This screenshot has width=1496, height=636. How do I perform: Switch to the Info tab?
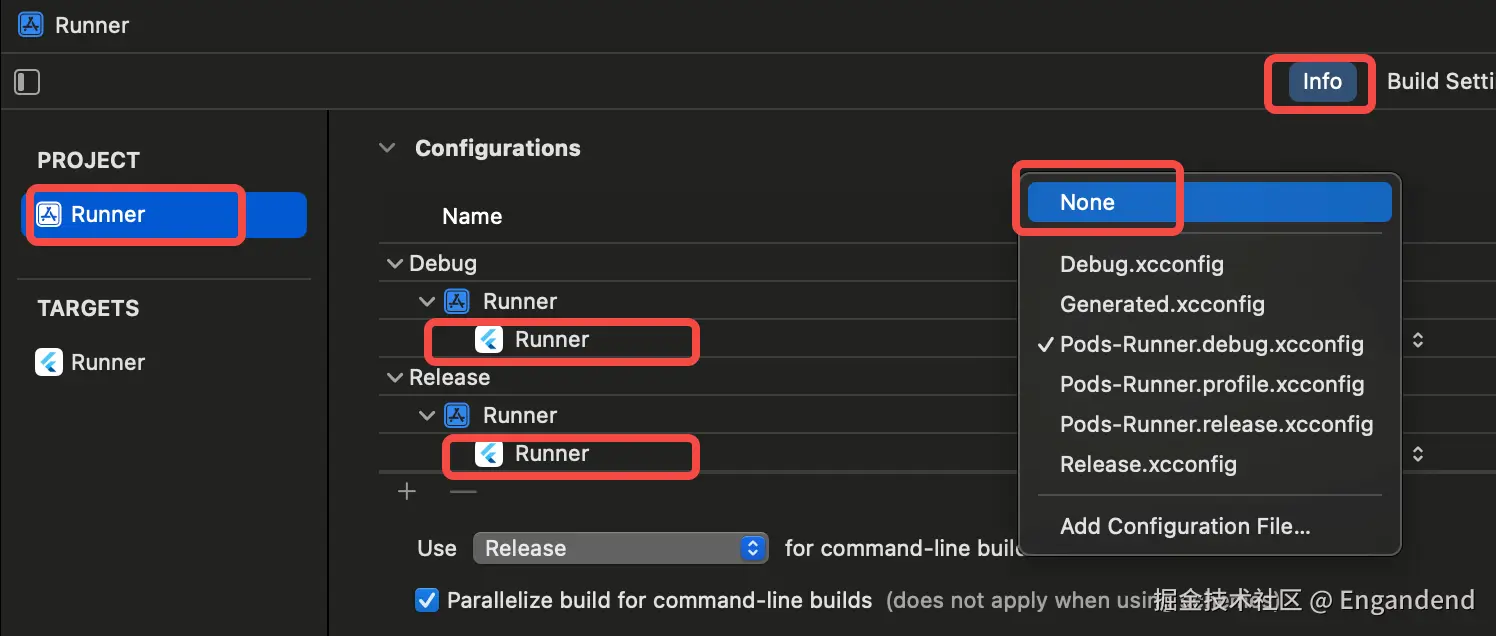point(1322,82)
